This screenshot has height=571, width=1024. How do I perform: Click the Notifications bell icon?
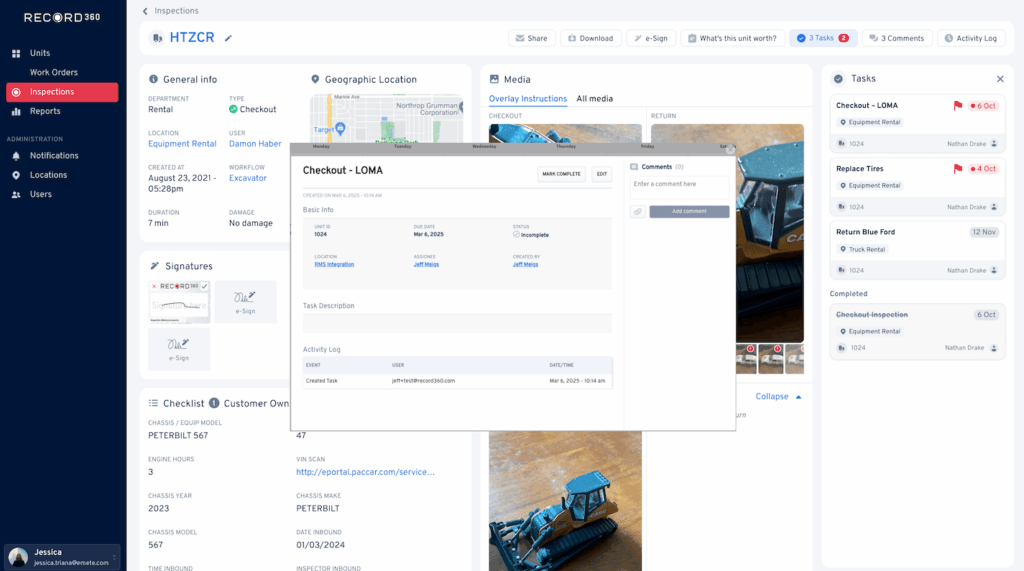pyautogui.click(x=16, y=156)
